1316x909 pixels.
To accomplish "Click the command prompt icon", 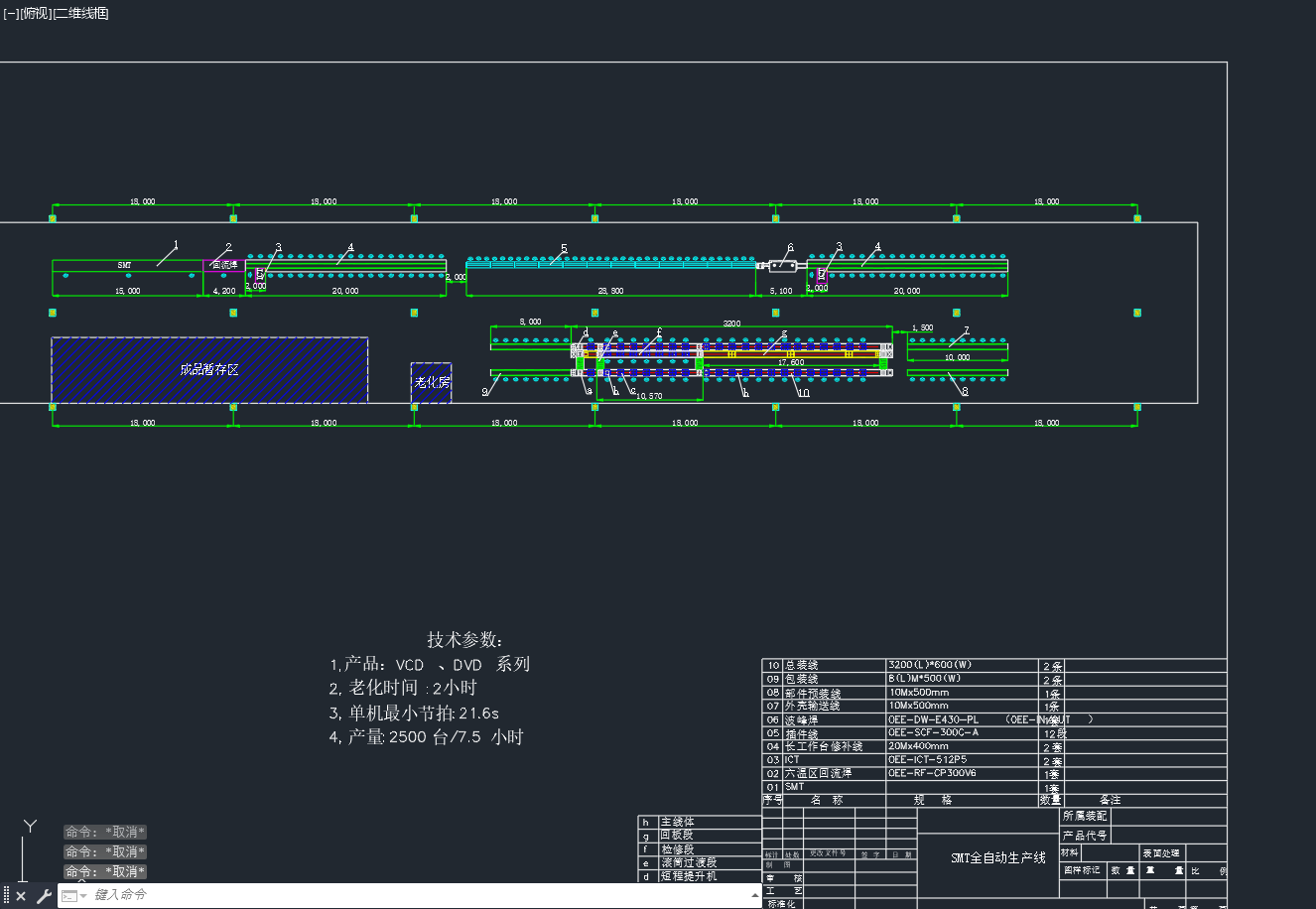I will pyautogui.click(x=68, y=896).
